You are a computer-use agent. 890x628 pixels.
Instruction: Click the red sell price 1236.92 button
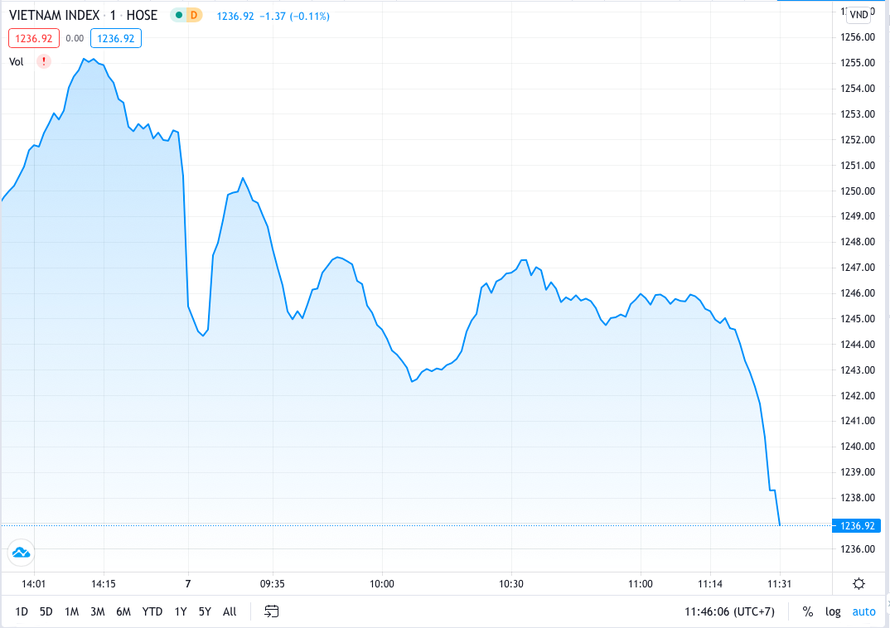coord(34,38)
